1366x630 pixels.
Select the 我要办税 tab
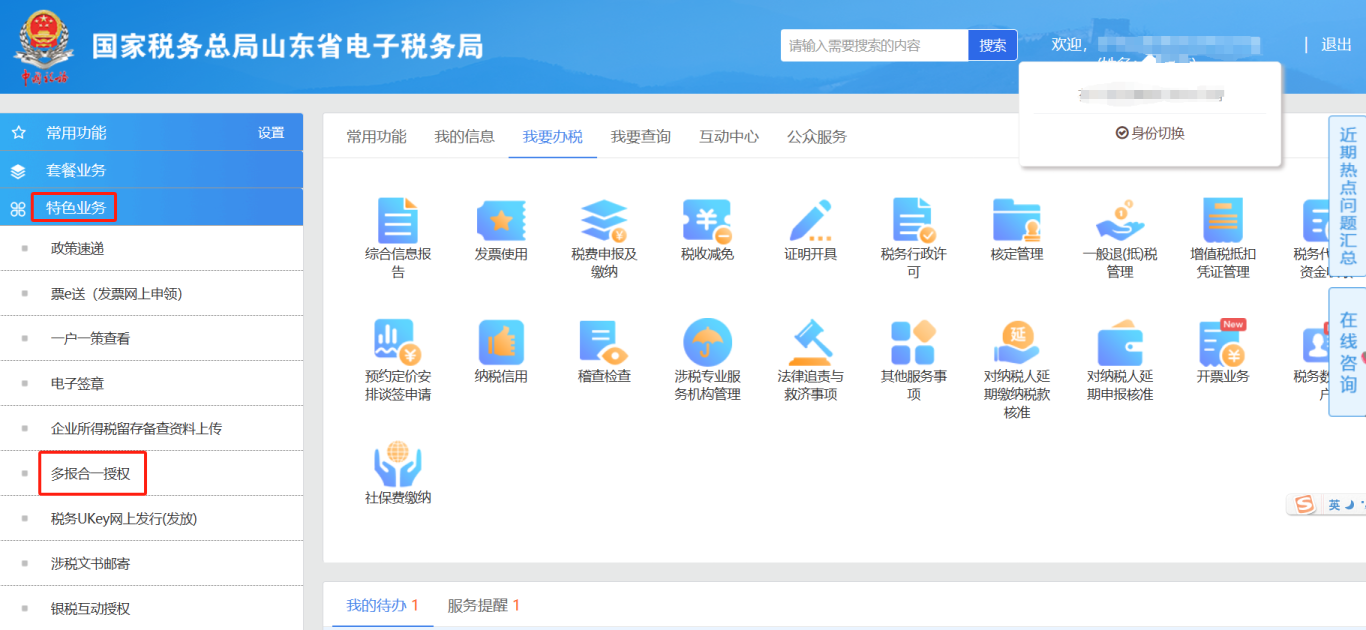pyautogui.click(x=552, y=137)
